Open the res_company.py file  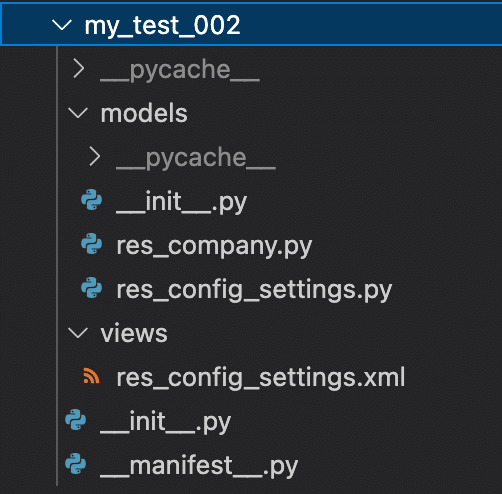[214, 247]
